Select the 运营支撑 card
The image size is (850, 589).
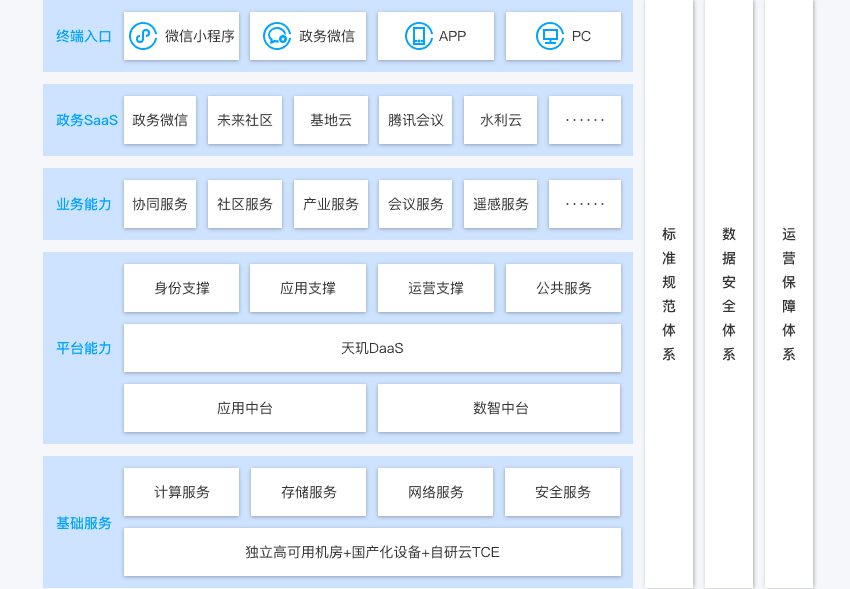436,288
